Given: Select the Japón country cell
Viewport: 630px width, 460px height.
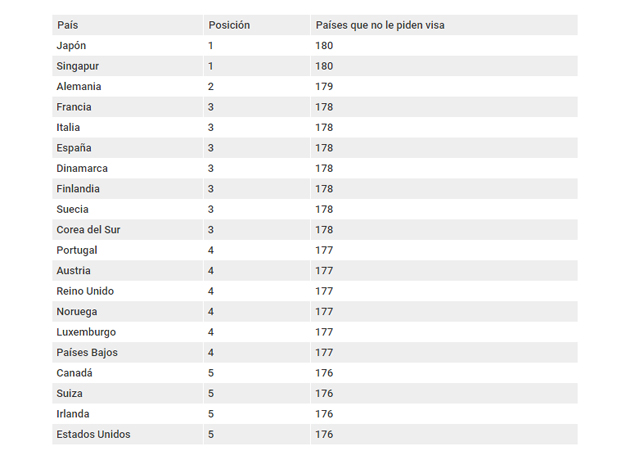Looking at the screenshot, I should (72, 46).
